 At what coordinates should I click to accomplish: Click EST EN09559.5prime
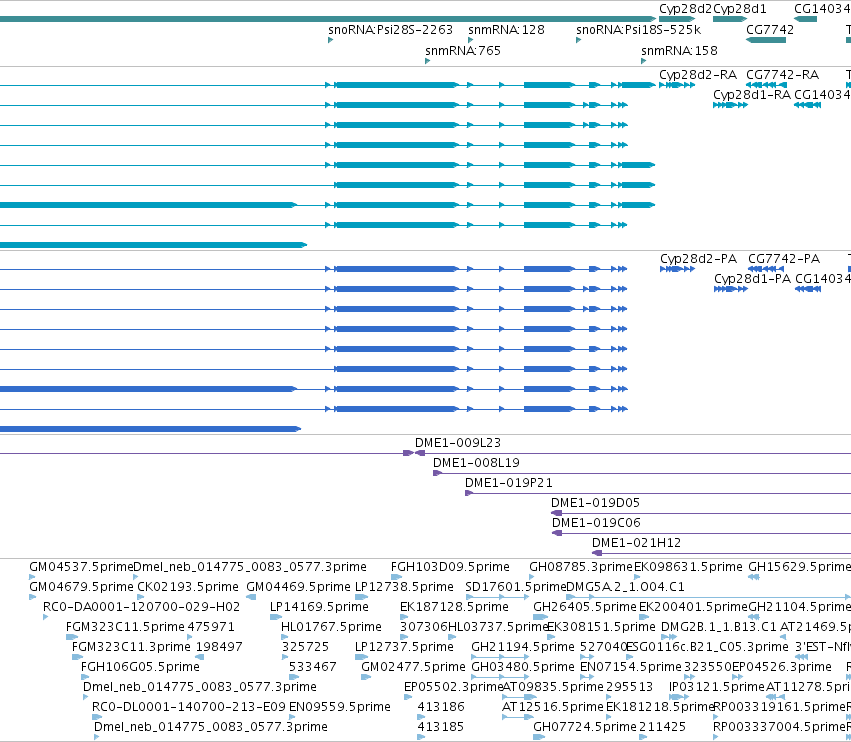click(340, 707)
